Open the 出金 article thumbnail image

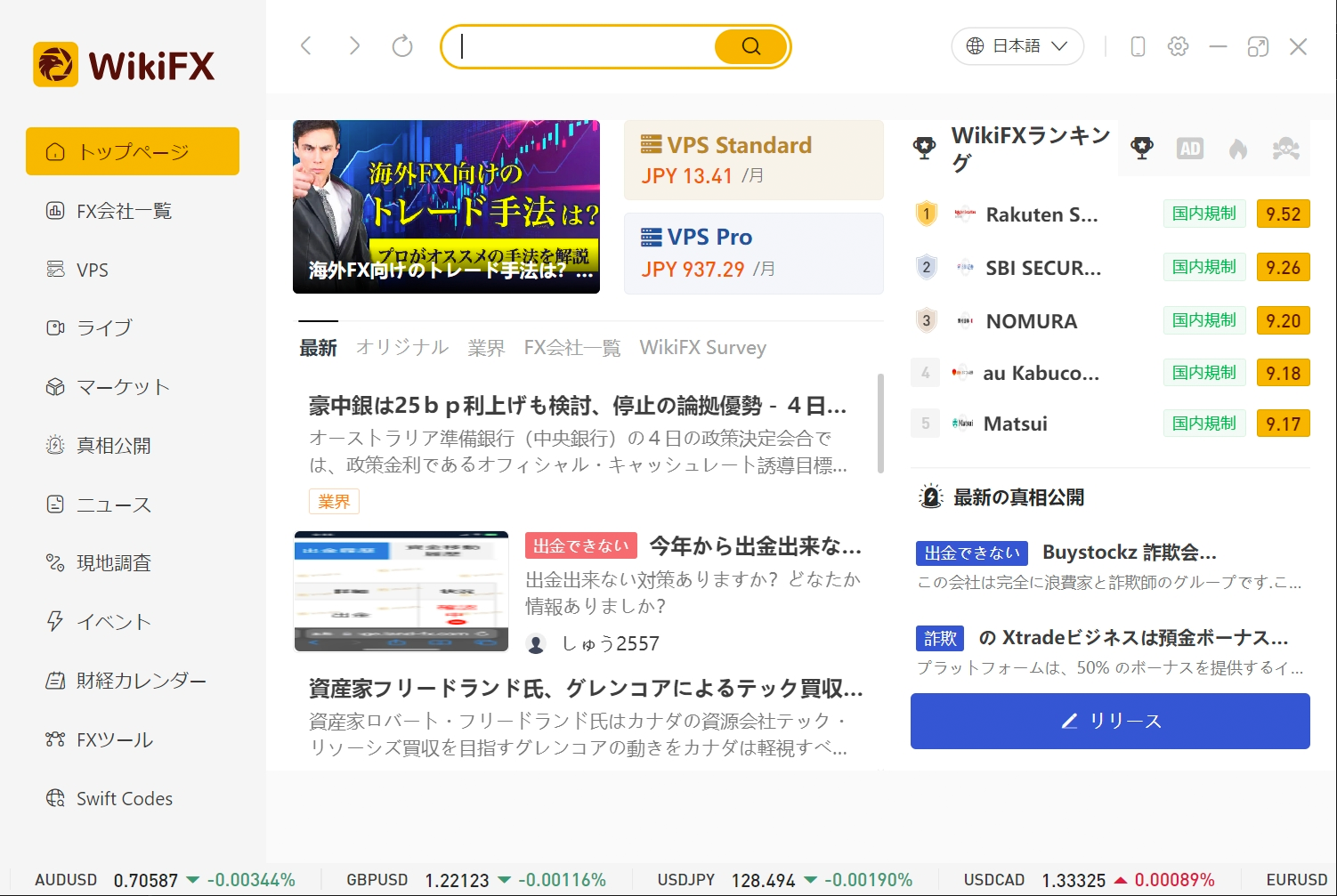click(401, 592)
